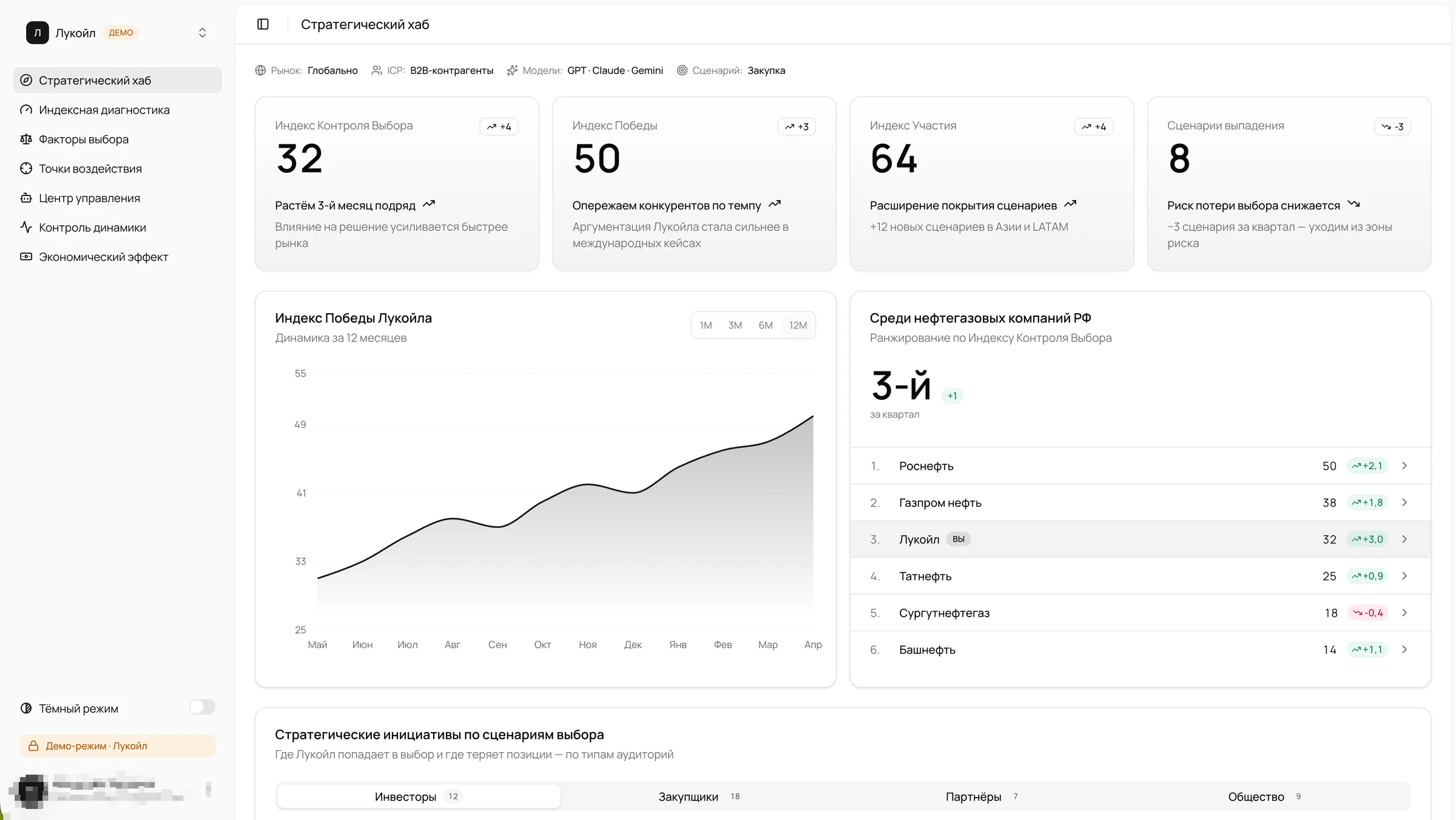Select the 12М chart range

point(798,325)
